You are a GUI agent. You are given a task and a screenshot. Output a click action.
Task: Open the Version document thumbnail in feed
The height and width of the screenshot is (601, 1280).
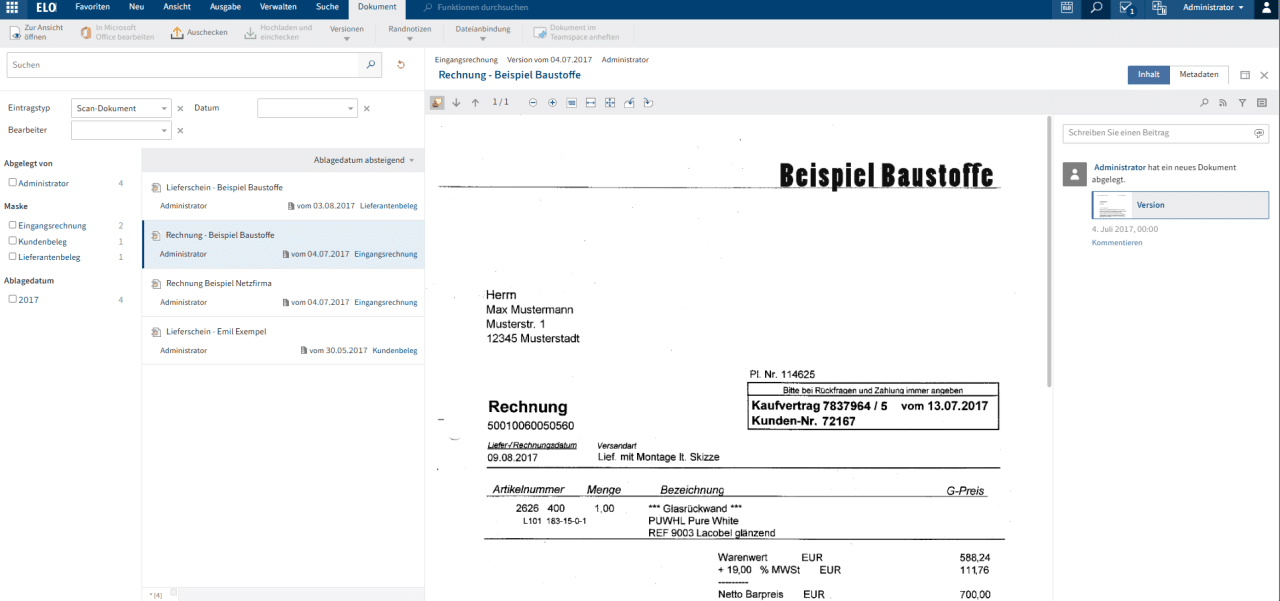(1112, 205)
